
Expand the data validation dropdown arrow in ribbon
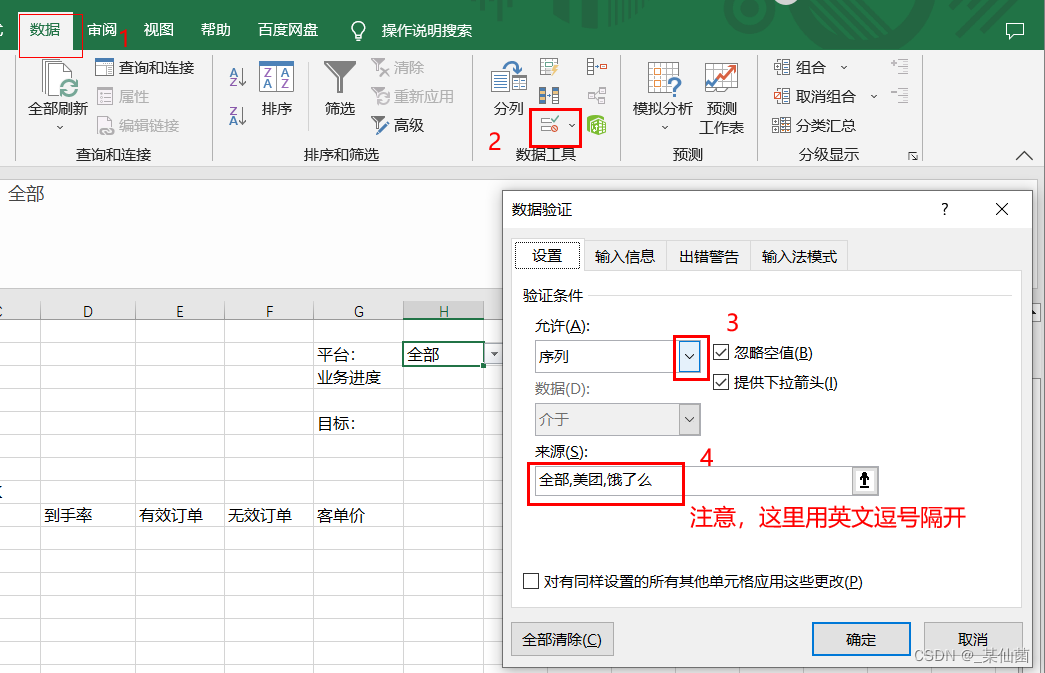click(572, 125)
